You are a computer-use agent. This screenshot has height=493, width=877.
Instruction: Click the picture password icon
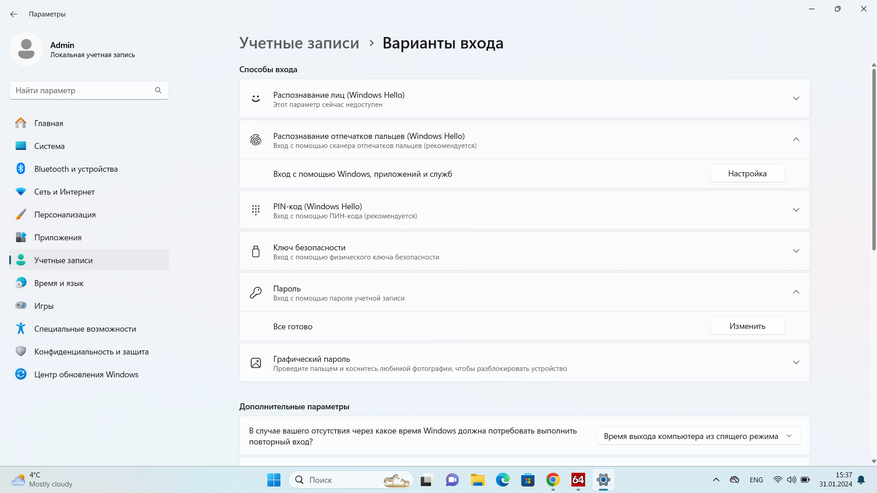[256, 363]
